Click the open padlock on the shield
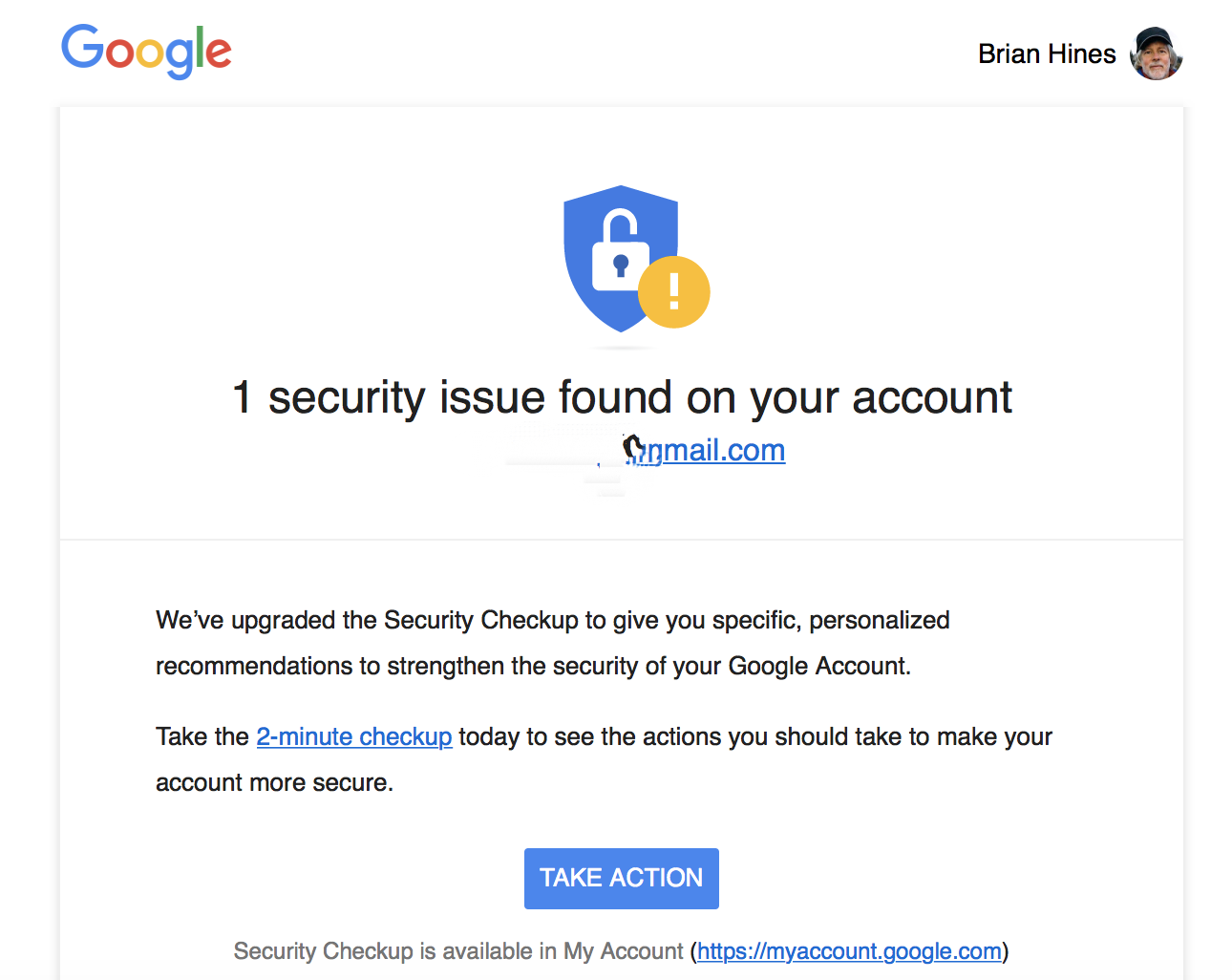Screen dimensions: 1232x980 620,251
